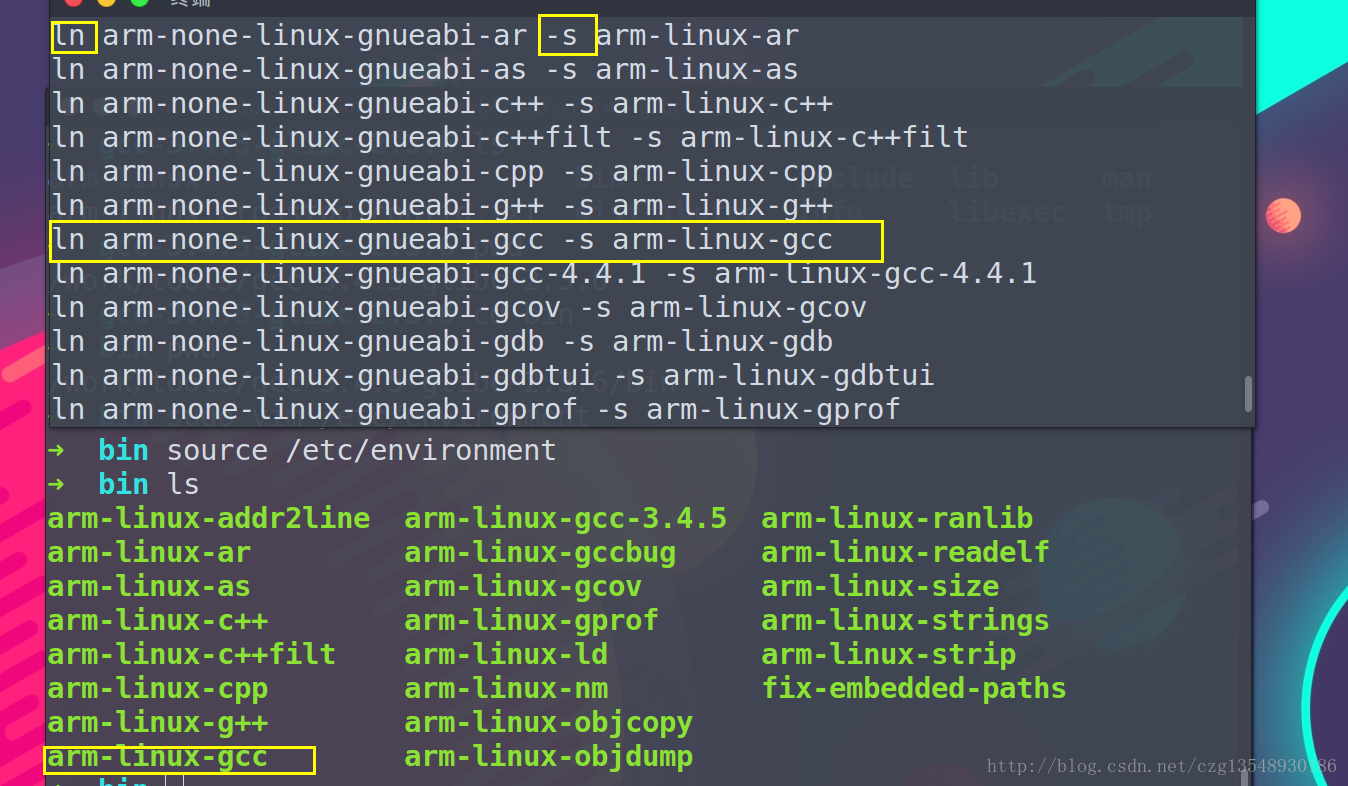Click 'arm-linux-c++filt' in the green ls listing
The image size is (1348, 786).
click(192, 654)
